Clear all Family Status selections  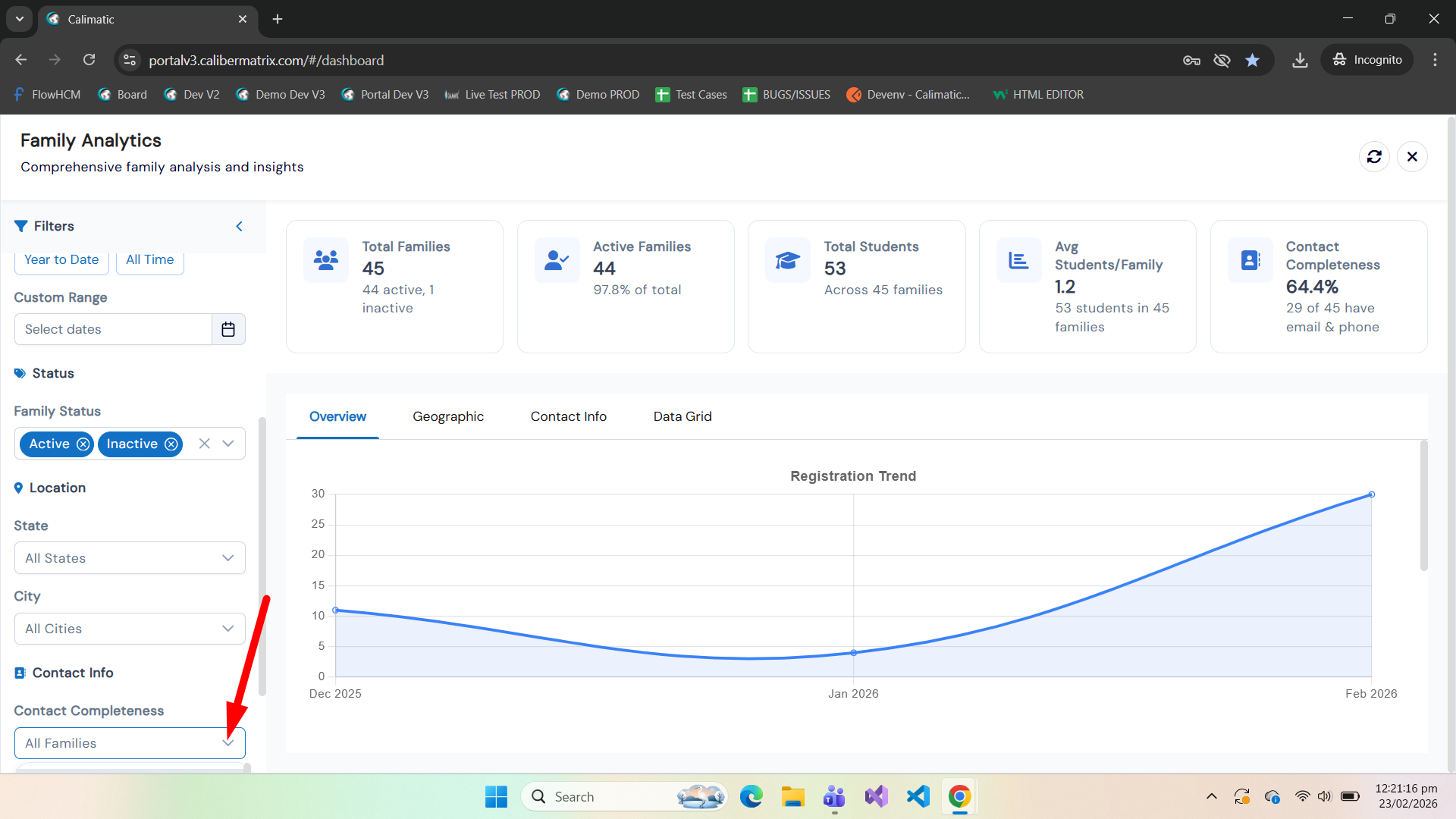click(204, 444)
